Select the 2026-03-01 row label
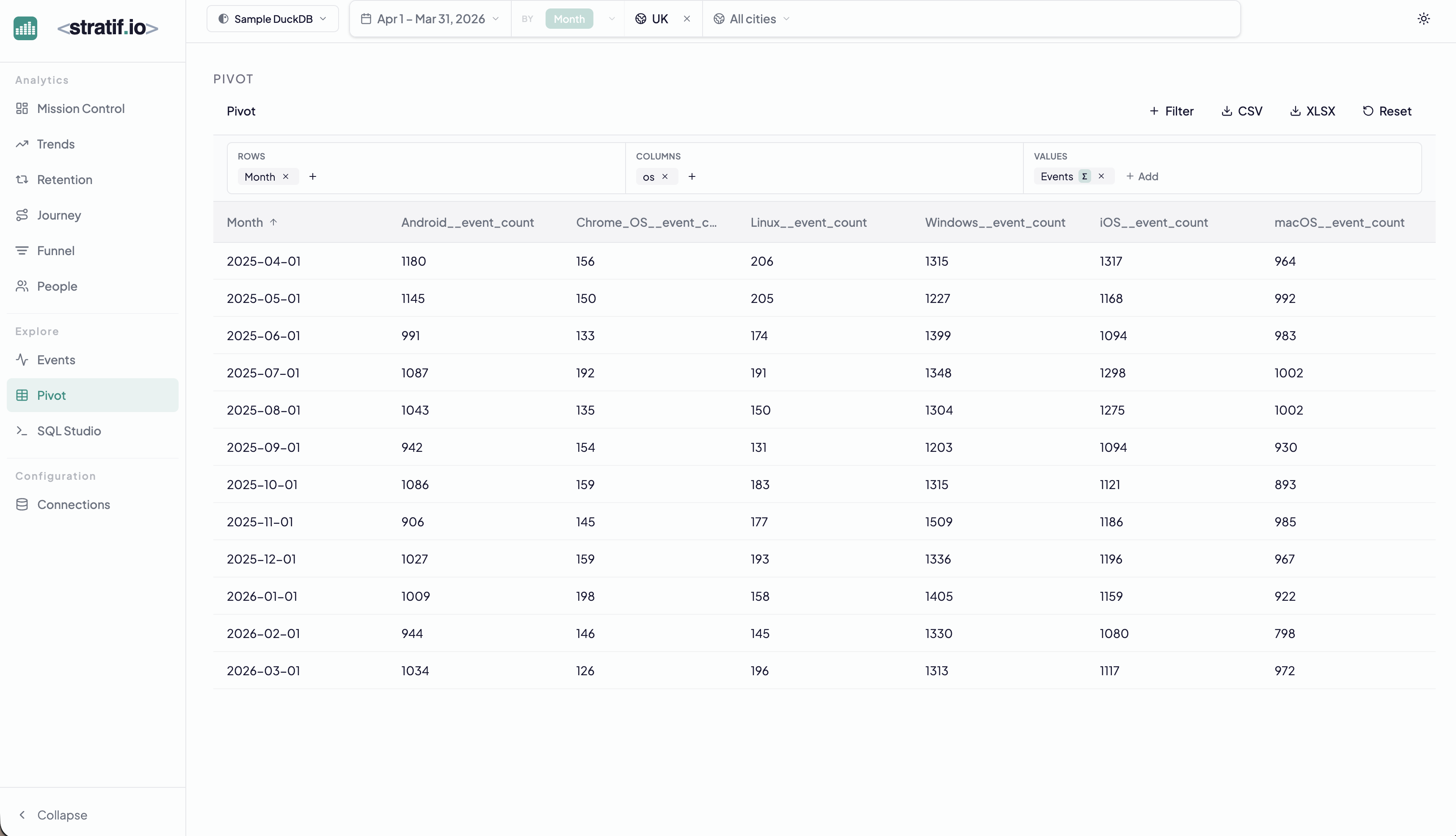The width and height of the screenshot is (1456, 836). click(x=264, y=671)
